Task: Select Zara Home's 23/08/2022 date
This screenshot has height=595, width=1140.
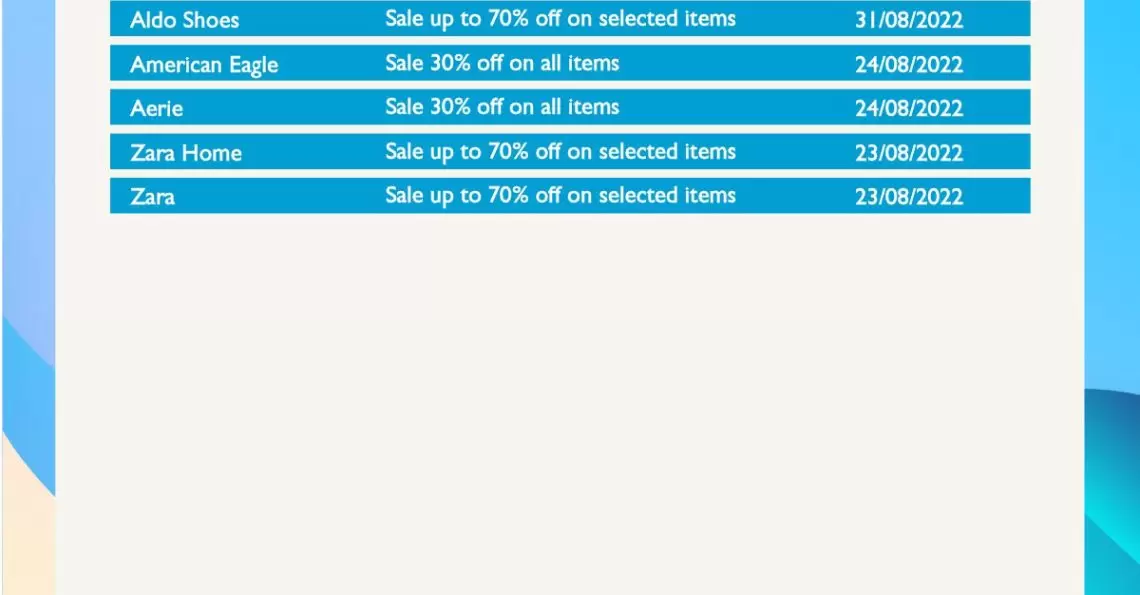Action: pyautogui.click(x=909, y=153)
